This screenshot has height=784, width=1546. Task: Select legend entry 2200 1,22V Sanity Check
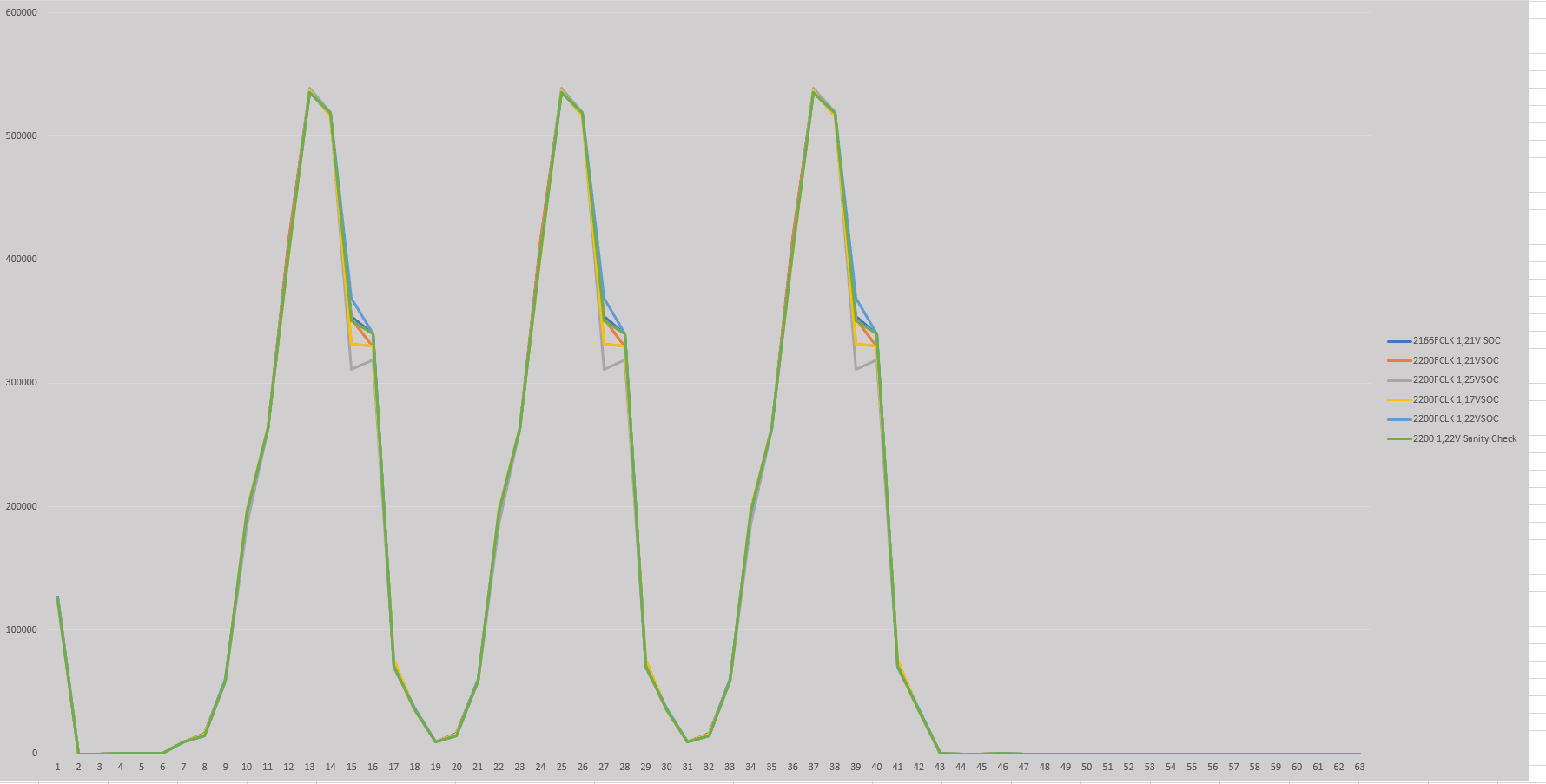[1452, 438]
